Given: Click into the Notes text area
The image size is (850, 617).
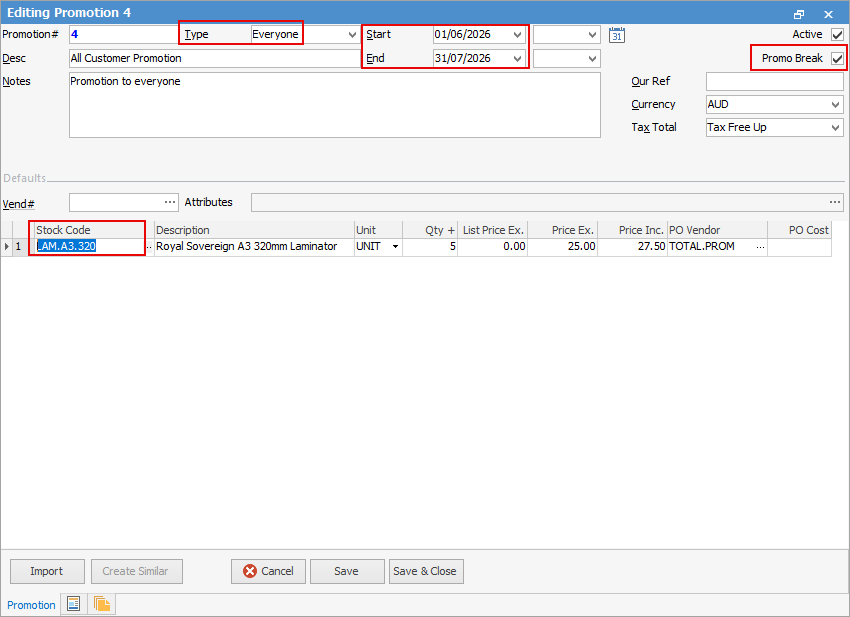Looking at the screenshot, I should click(334, 105).
